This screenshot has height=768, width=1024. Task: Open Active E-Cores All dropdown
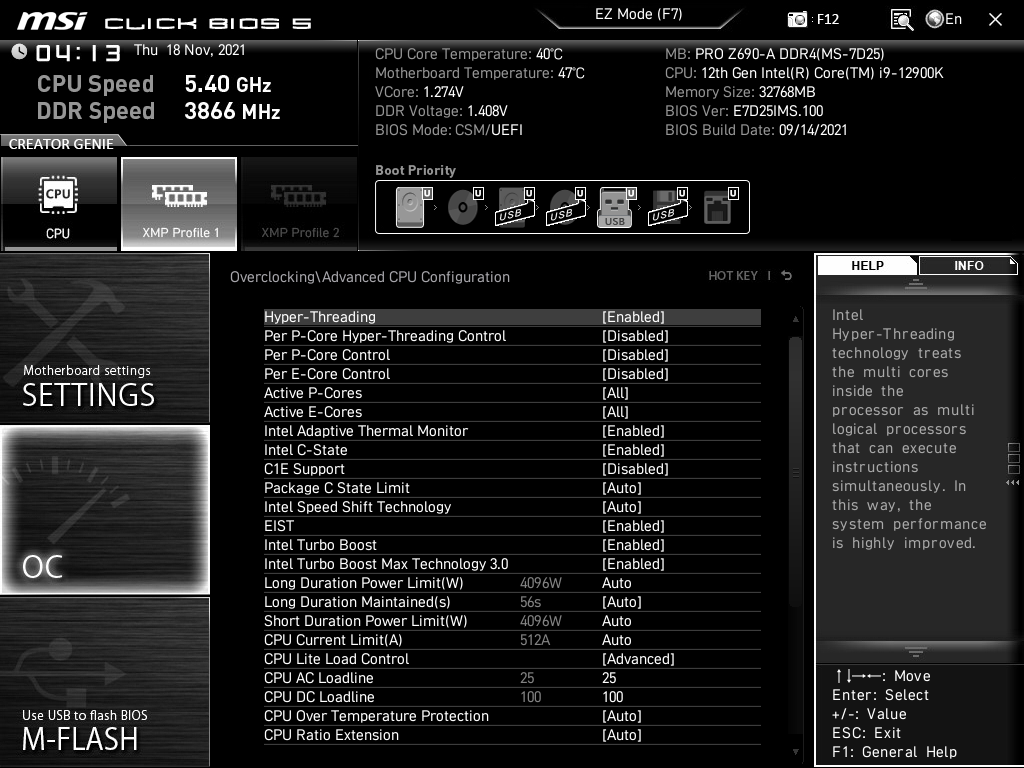[x=615, y=412]
